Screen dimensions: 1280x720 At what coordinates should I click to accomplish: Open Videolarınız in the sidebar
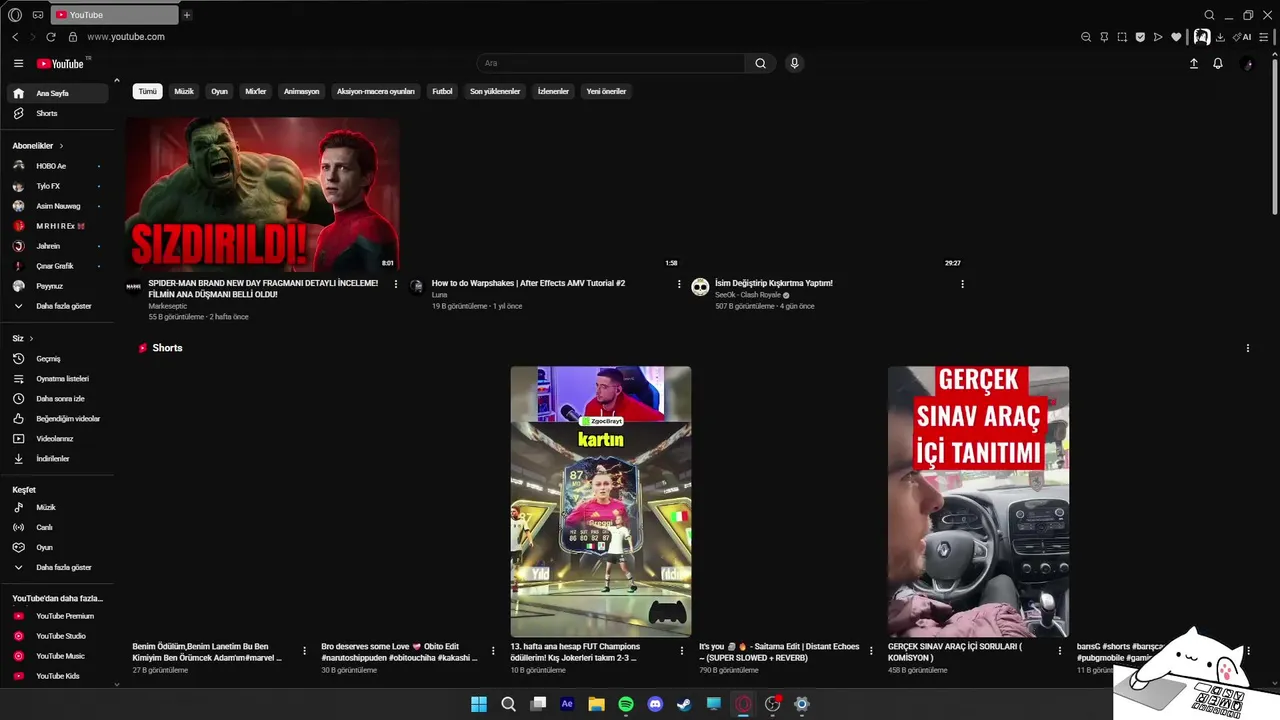tap(58, 438)
